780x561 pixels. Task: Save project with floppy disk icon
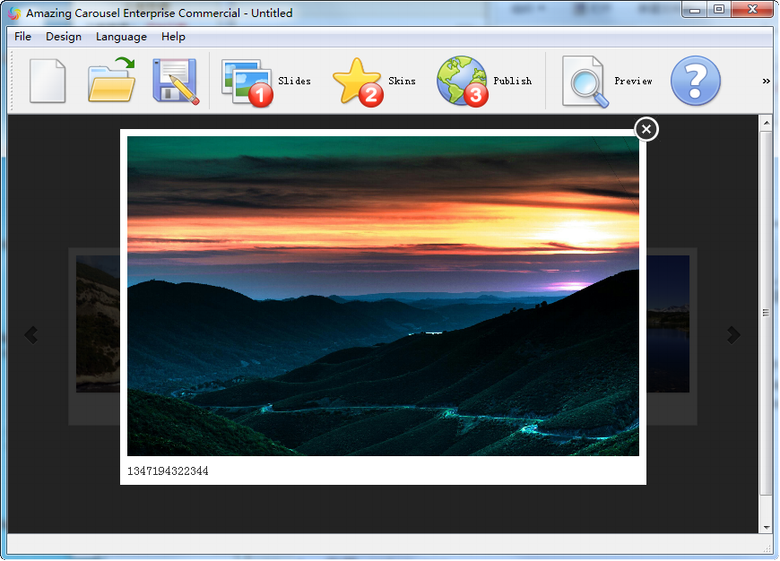tap(175, 81)
